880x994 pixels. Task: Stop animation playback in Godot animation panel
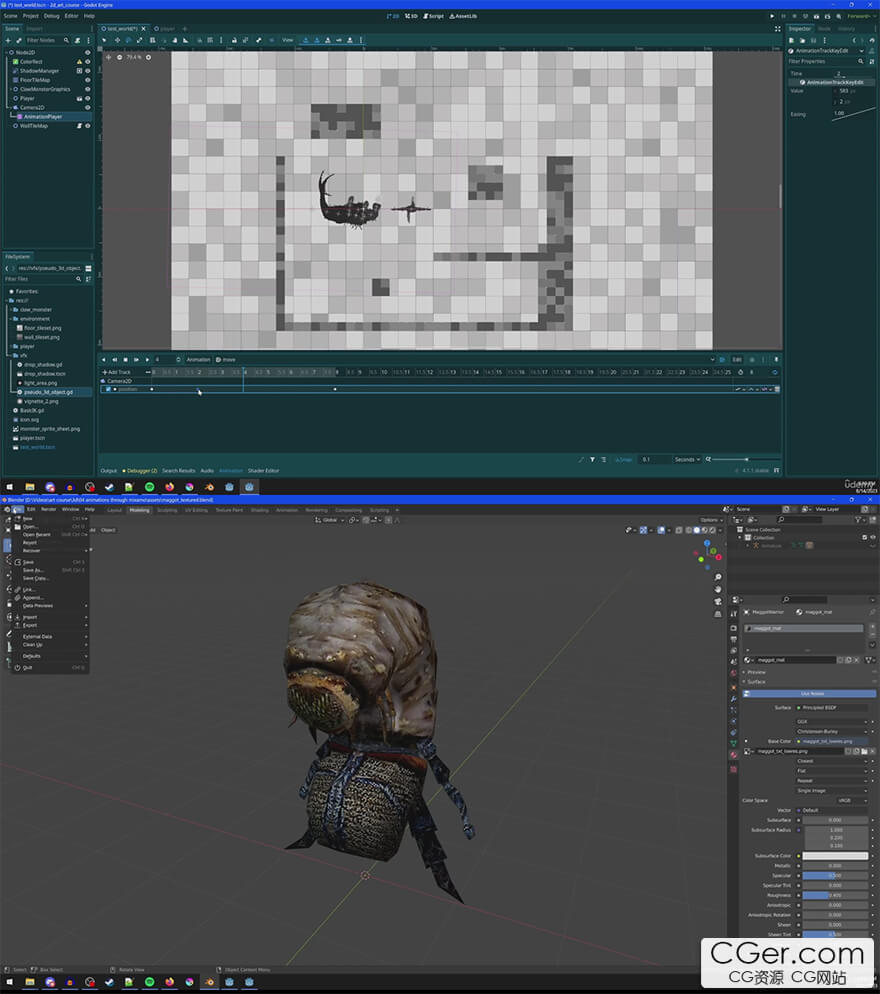(x=126, y=359)
